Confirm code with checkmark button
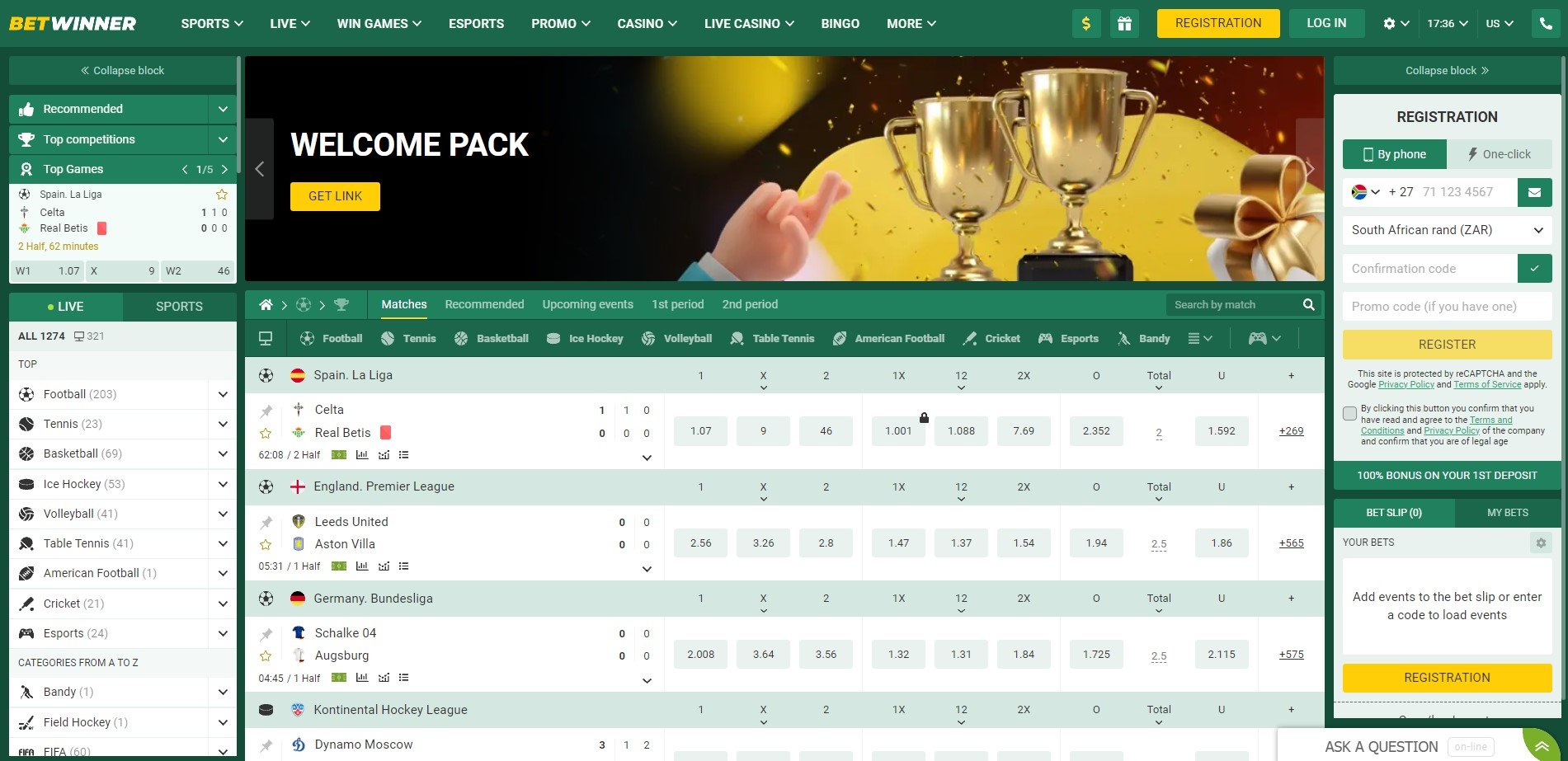Image resolution: width=1568 pixels, height=761 pixels. pos(1534,269)
